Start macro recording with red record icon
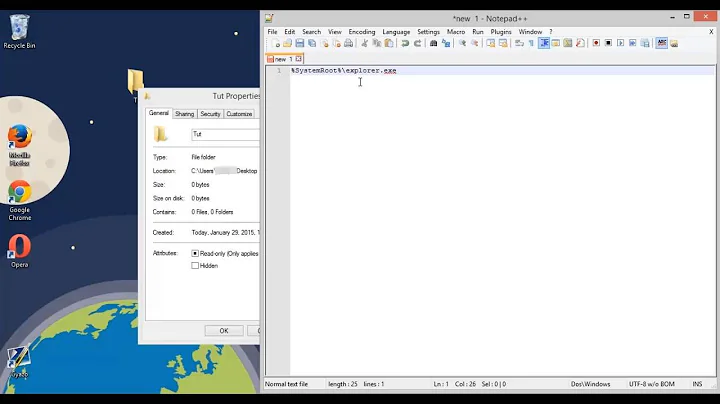 (x=596, y=43)
